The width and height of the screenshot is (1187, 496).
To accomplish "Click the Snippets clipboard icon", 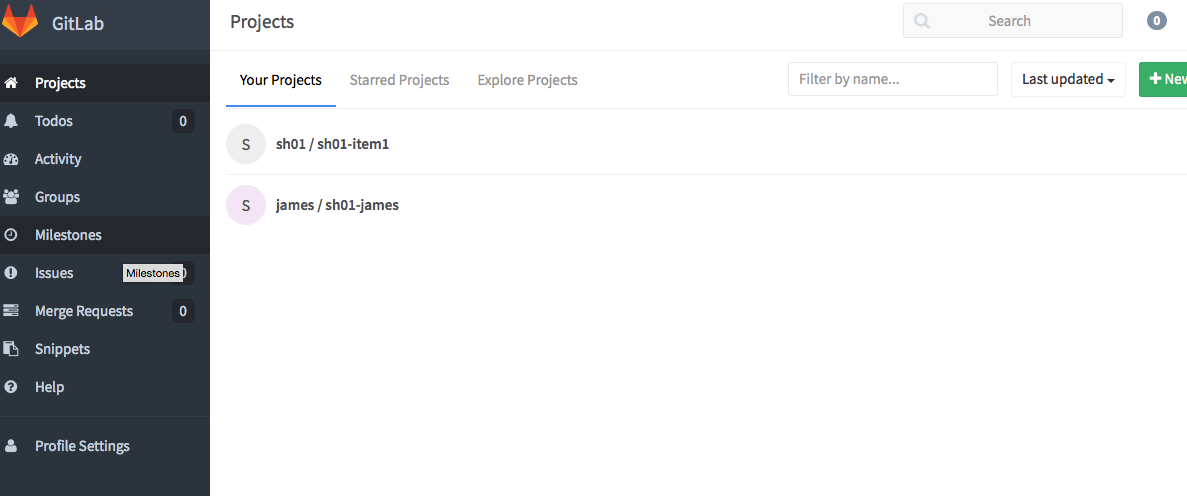I will pyautogui.click(x=12, y=349).
